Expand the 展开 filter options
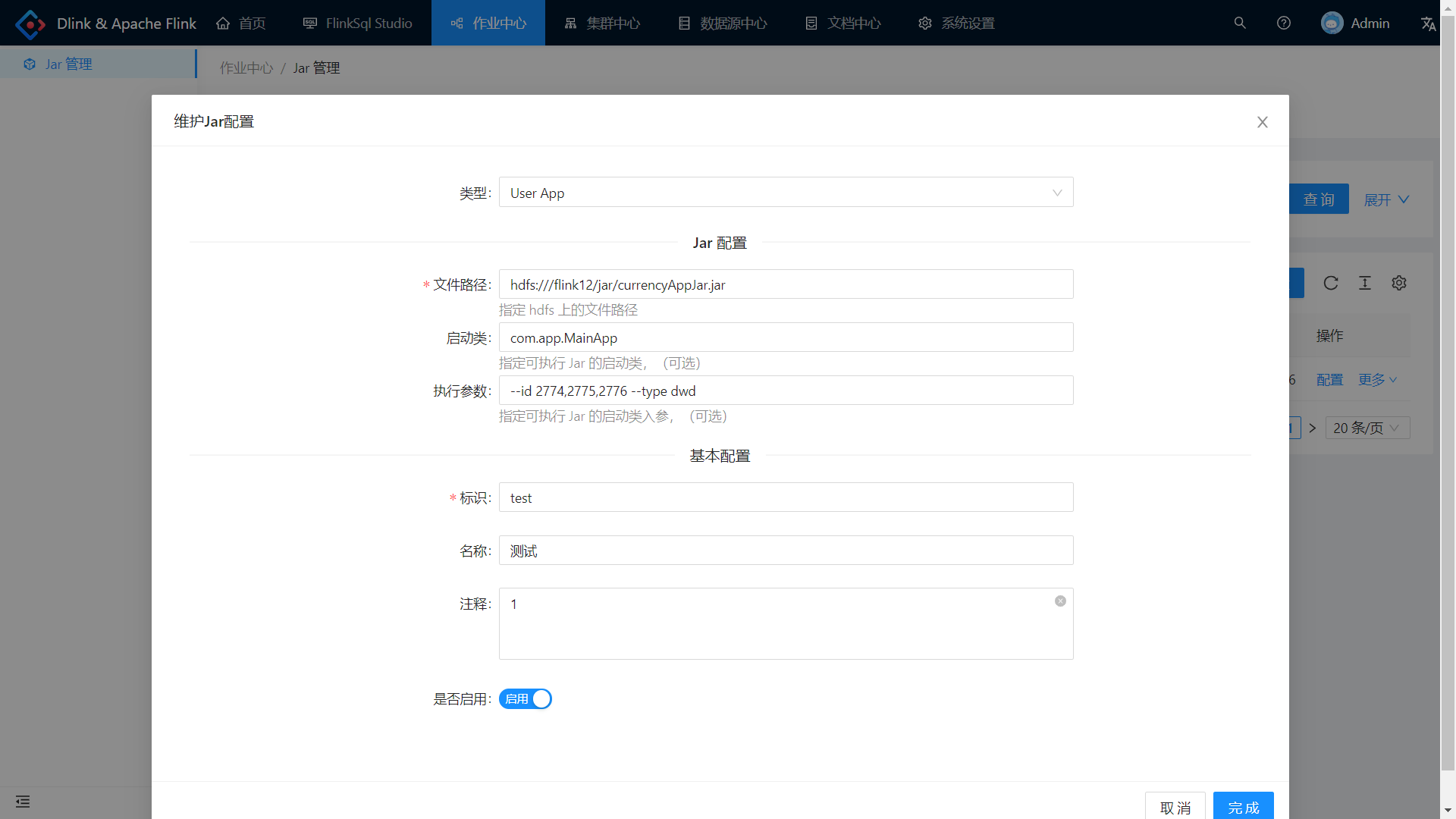Image resolution: width=1456 pixels, height=819 pixels. pos(1386,199)
